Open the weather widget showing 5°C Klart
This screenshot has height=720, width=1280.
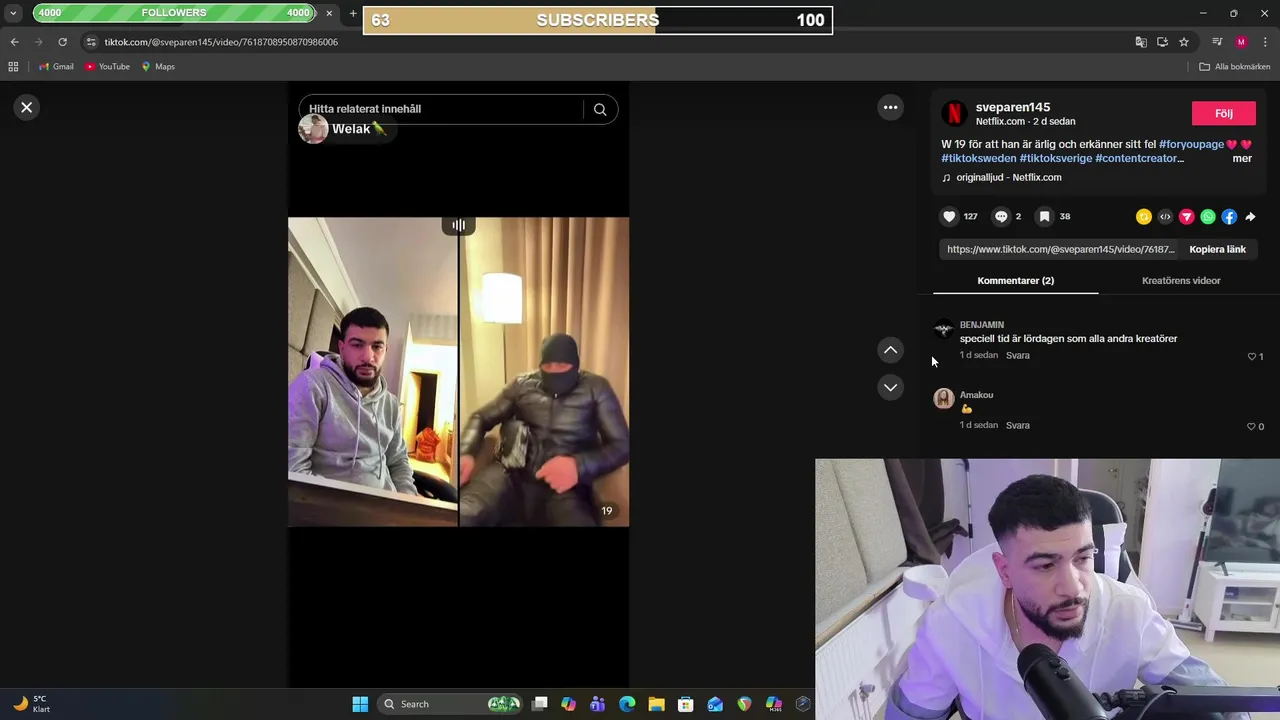click(30, 704)
